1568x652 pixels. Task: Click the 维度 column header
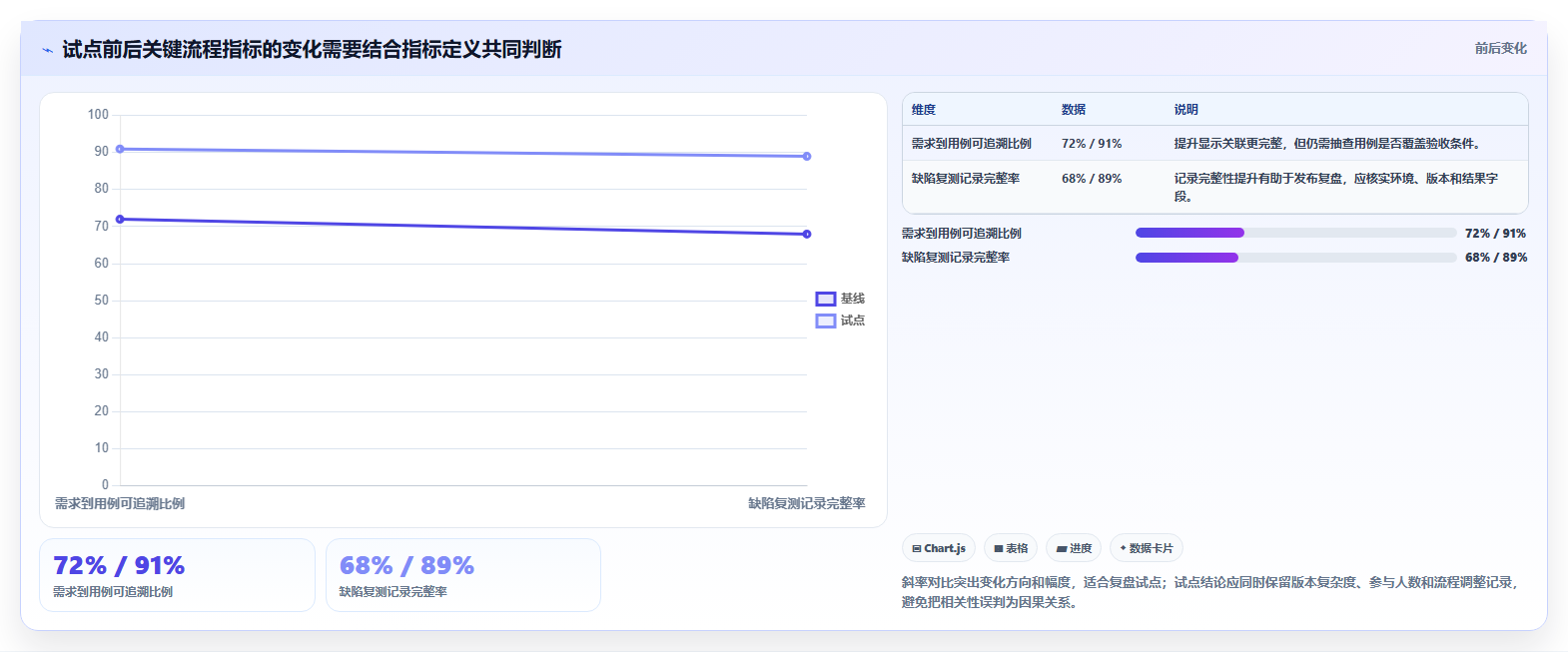click(x=924, y=110)
